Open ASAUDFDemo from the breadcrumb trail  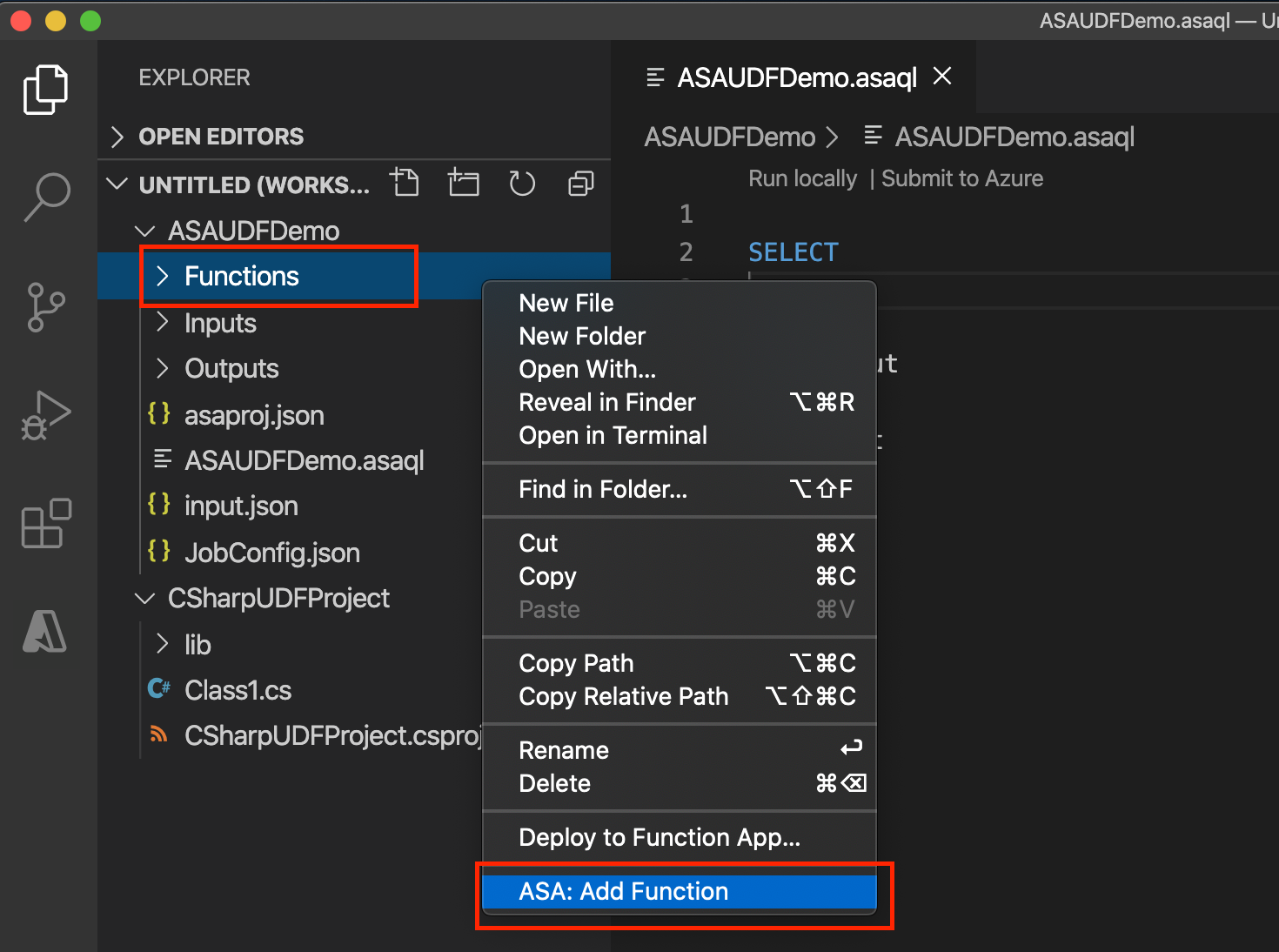tap(731, 137)
